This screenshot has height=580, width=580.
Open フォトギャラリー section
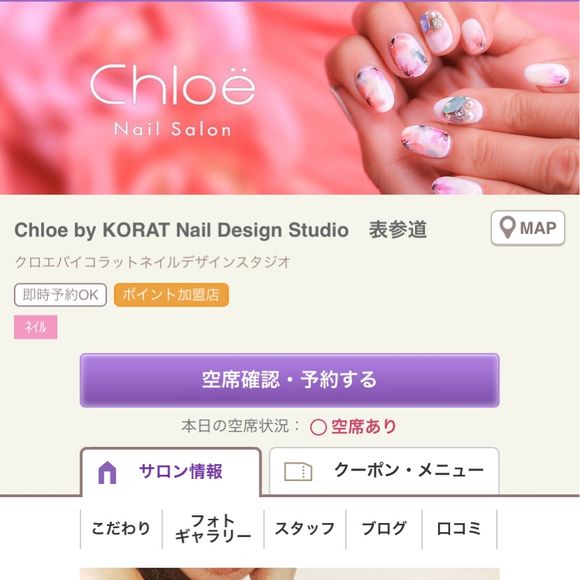(213, 528)
